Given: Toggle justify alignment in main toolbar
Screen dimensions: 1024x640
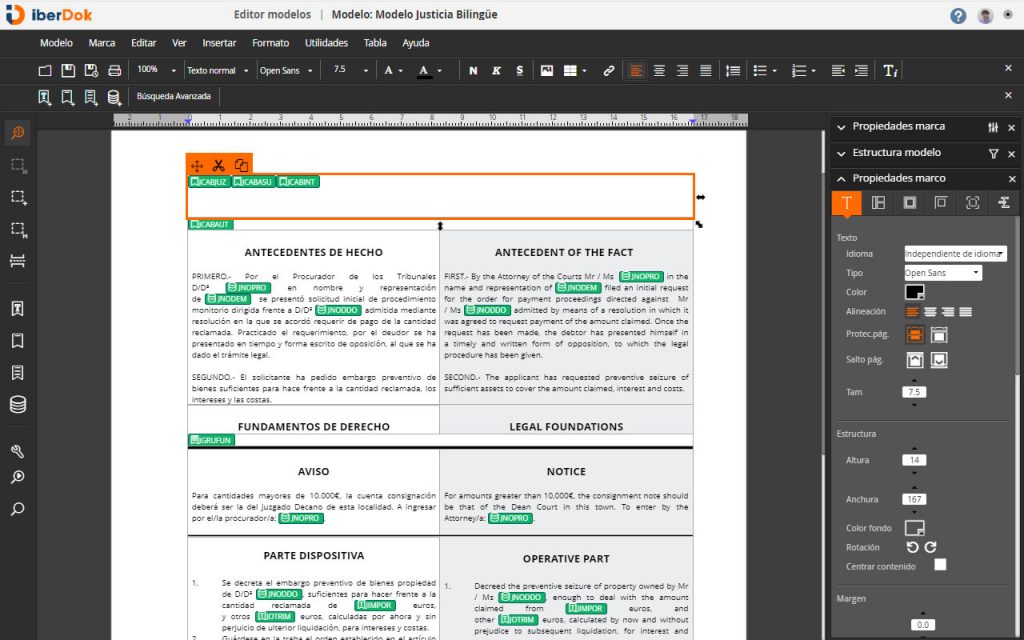Looking at the screenshot, I should pyautogui.click(x=705, y=71).
